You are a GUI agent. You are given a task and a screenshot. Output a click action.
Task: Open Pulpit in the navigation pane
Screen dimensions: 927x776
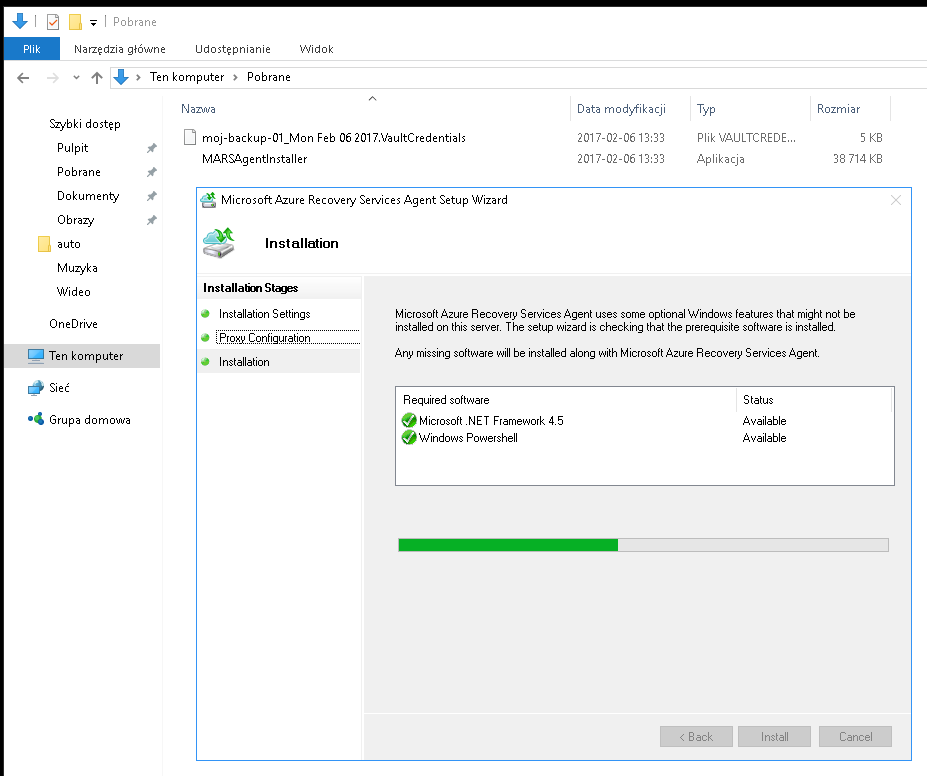pos(72,148)
